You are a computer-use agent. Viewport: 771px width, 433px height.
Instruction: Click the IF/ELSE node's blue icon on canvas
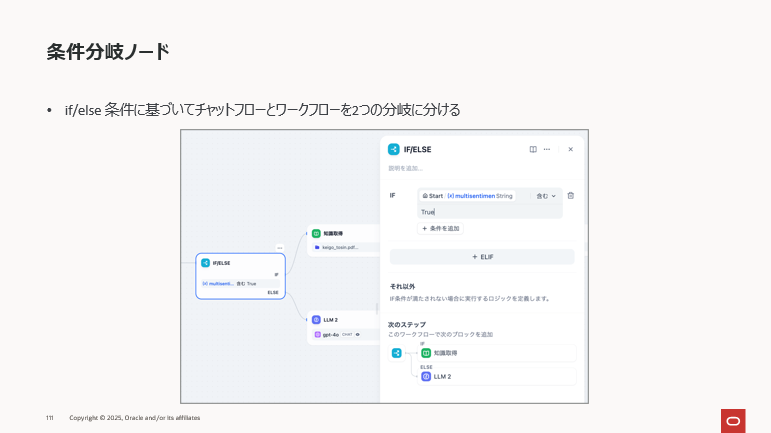point(206,263)
